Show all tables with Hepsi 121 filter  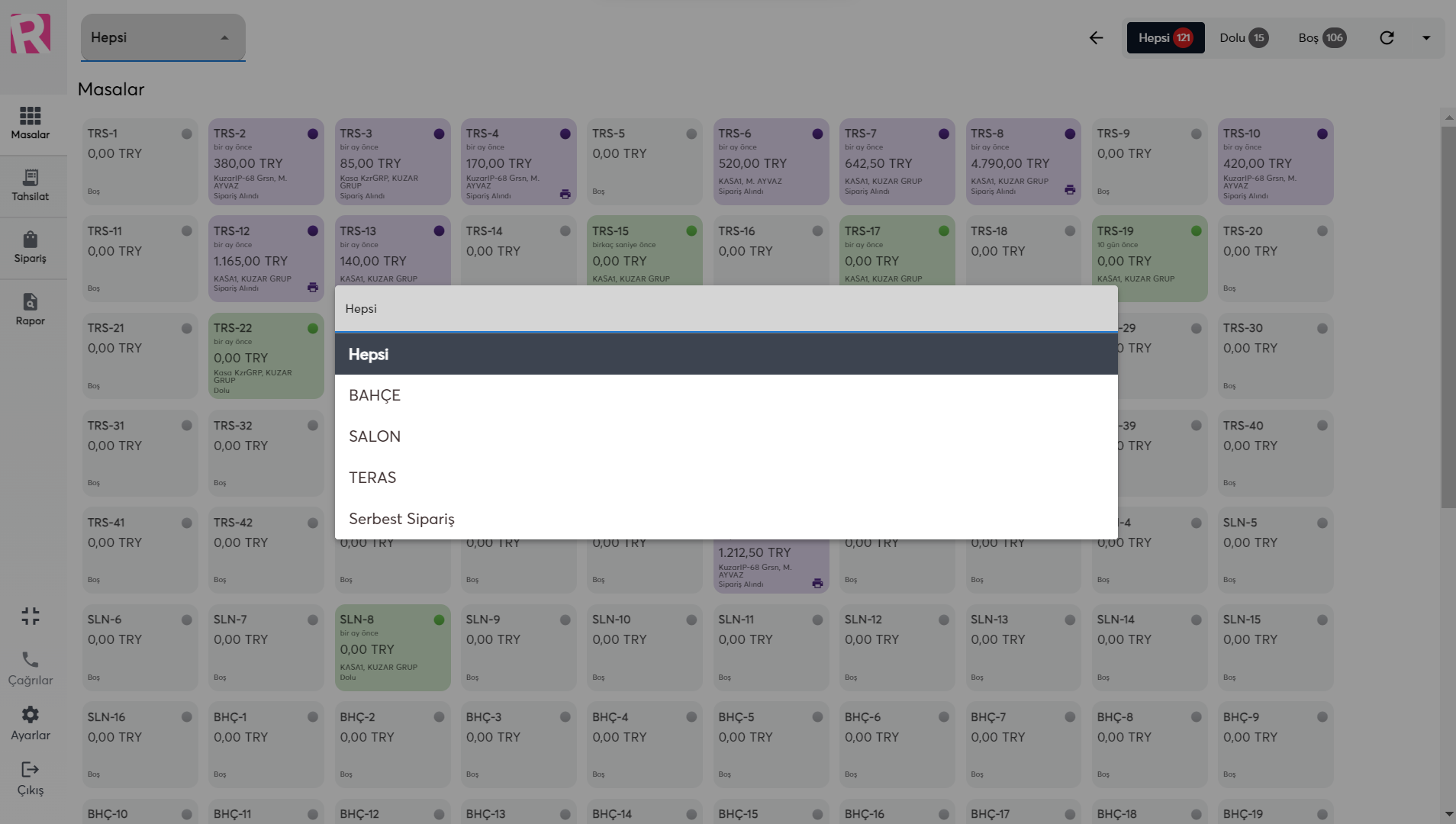[x=1165, y=38]
